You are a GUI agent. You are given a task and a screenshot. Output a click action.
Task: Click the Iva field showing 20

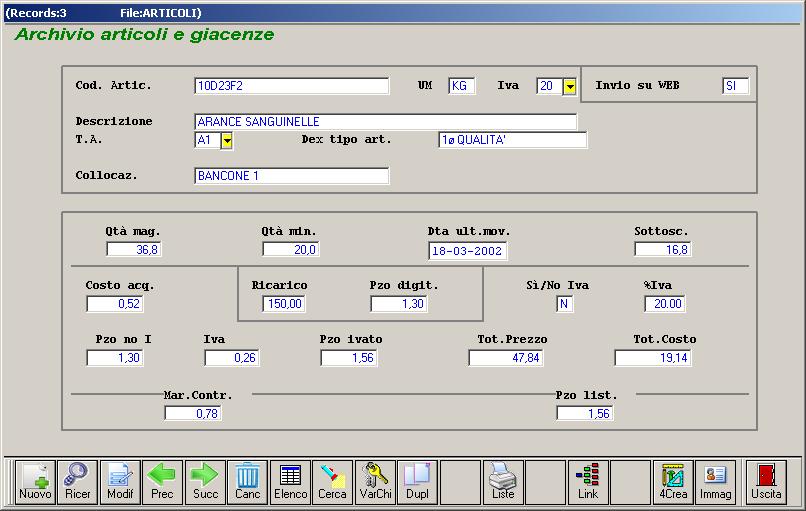click(x=549, y=86)
